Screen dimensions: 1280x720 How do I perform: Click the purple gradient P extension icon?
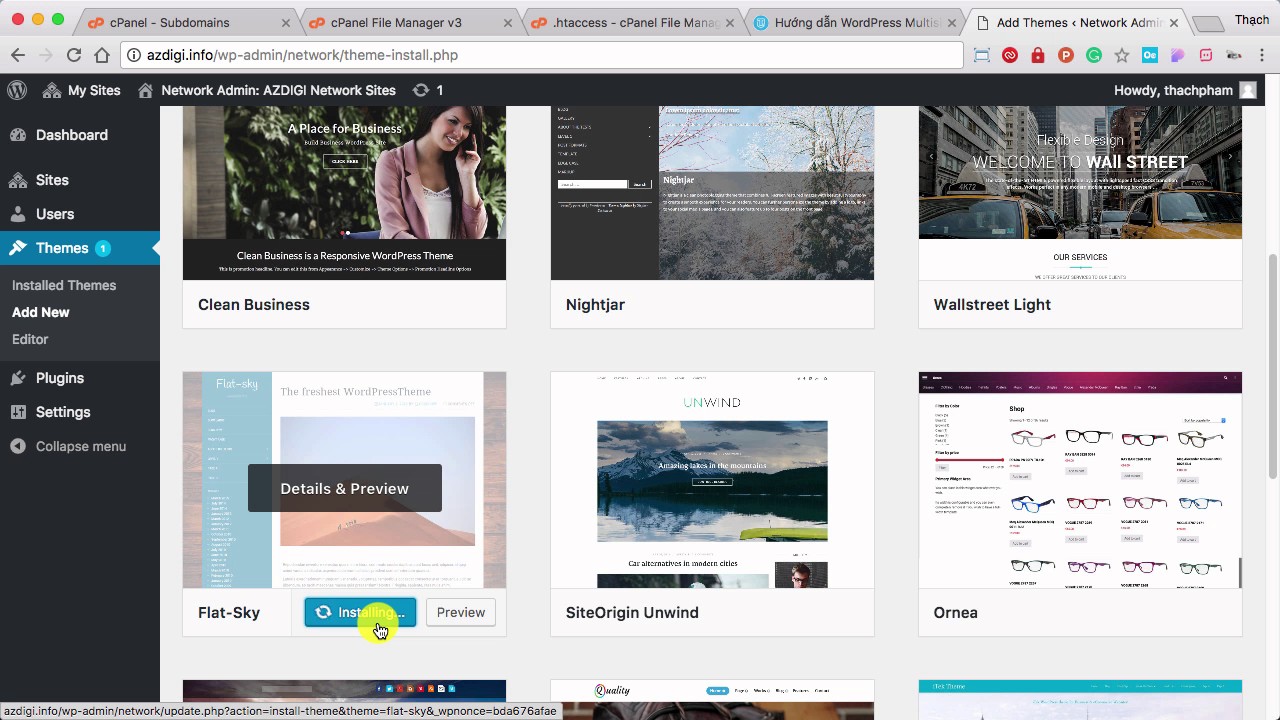click(x=1178, y=55)
